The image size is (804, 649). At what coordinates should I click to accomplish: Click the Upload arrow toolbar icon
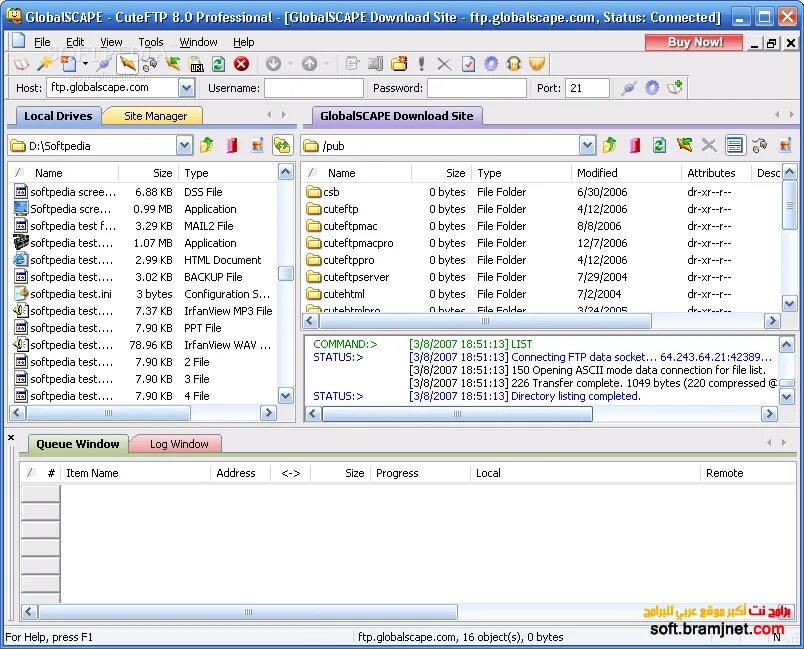[x=309, y=64]
